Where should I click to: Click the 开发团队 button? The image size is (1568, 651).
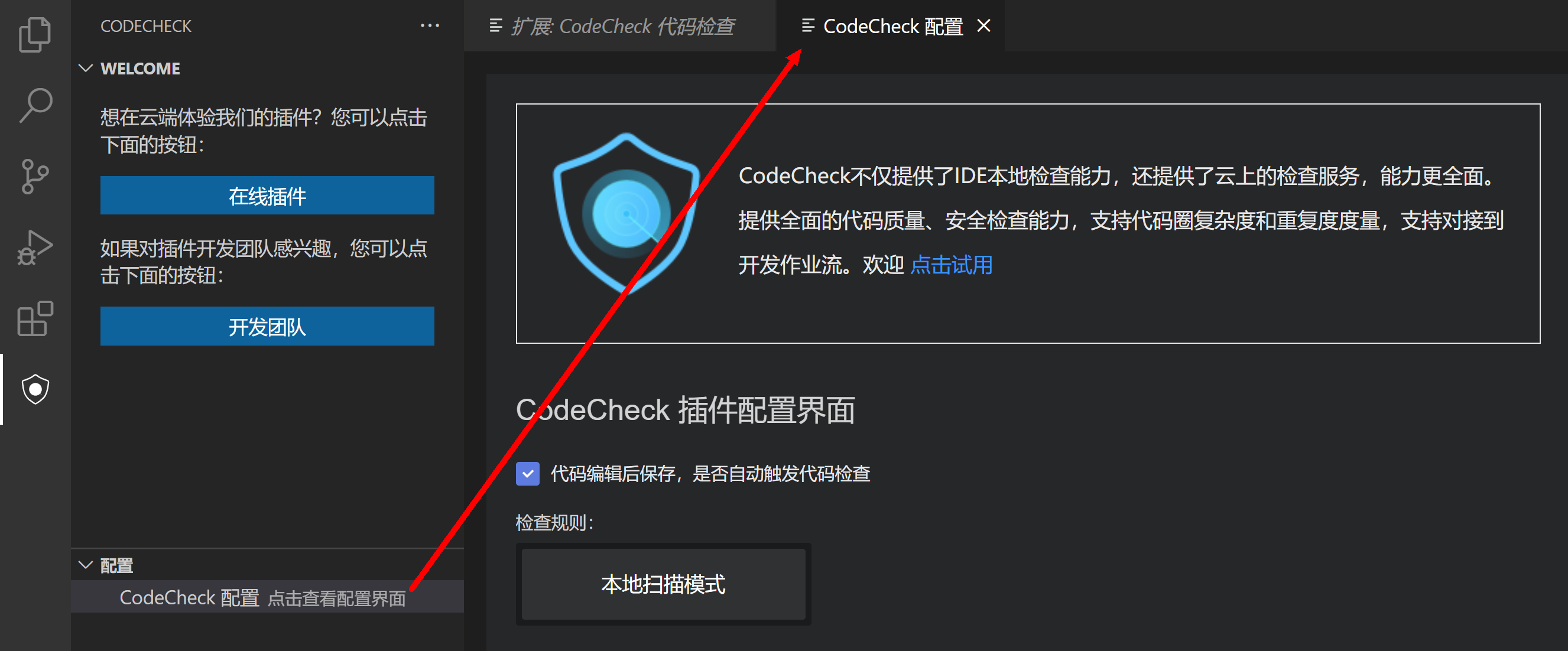[267, 326]
